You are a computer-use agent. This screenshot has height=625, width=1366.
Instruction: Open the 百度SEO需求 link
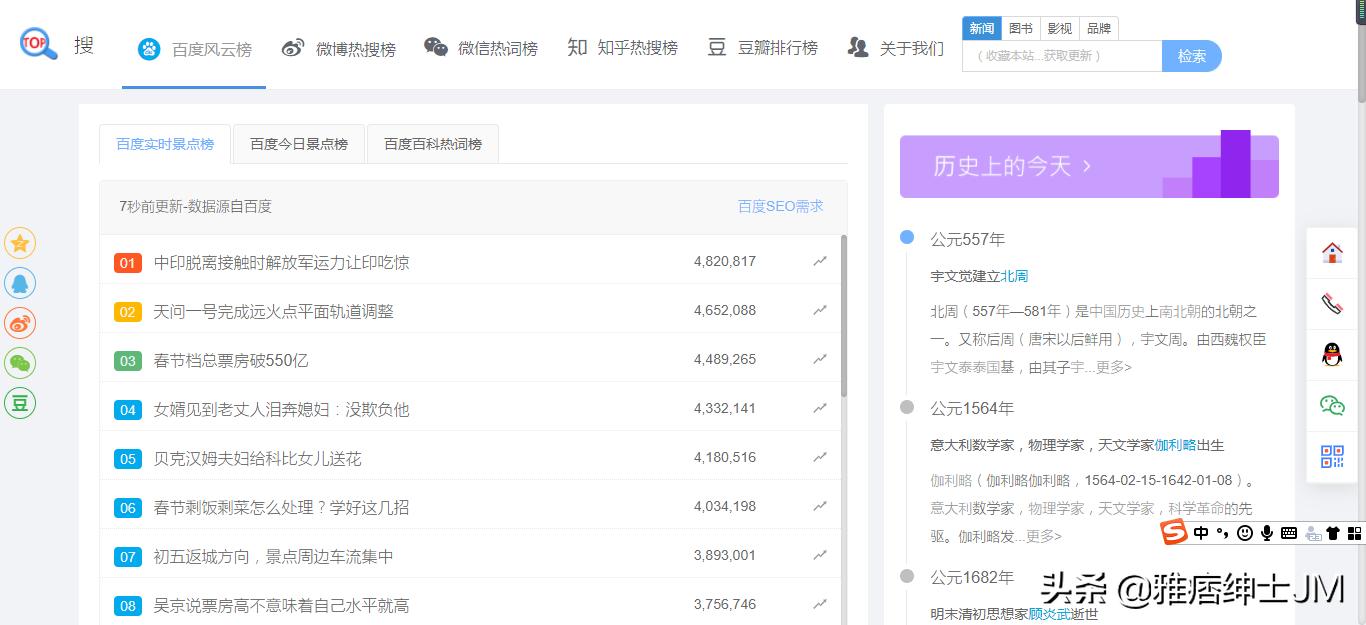point(780,206)
